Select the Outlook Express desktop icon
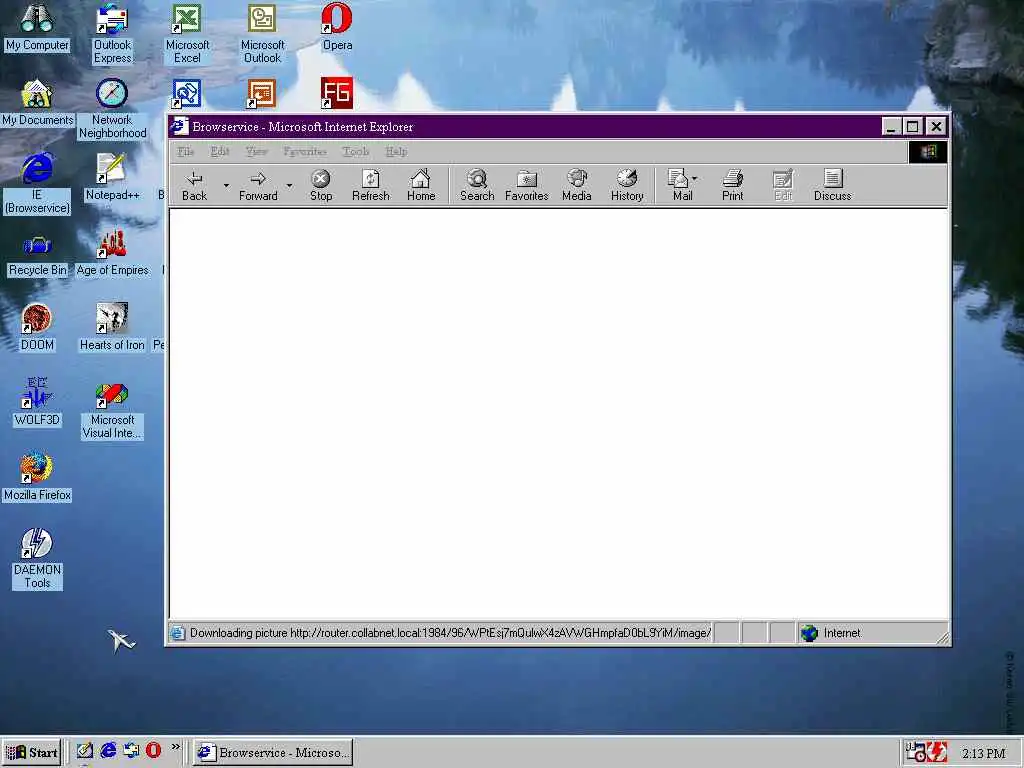Viewport: 1024px width, 768px height. pyautogui.click(x=112, y=34)
